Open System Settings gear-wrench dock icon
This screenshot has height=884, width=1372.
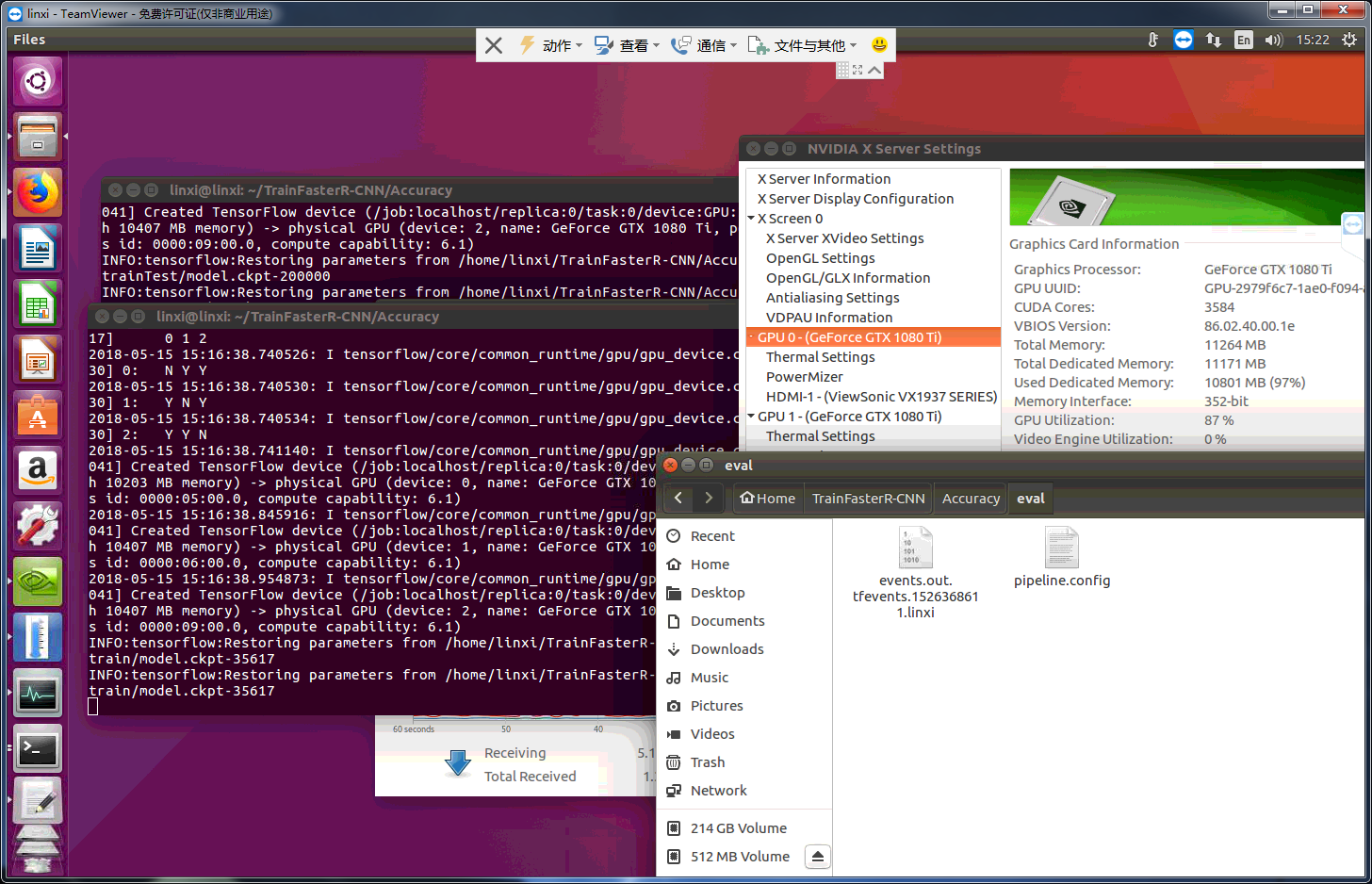38,526
